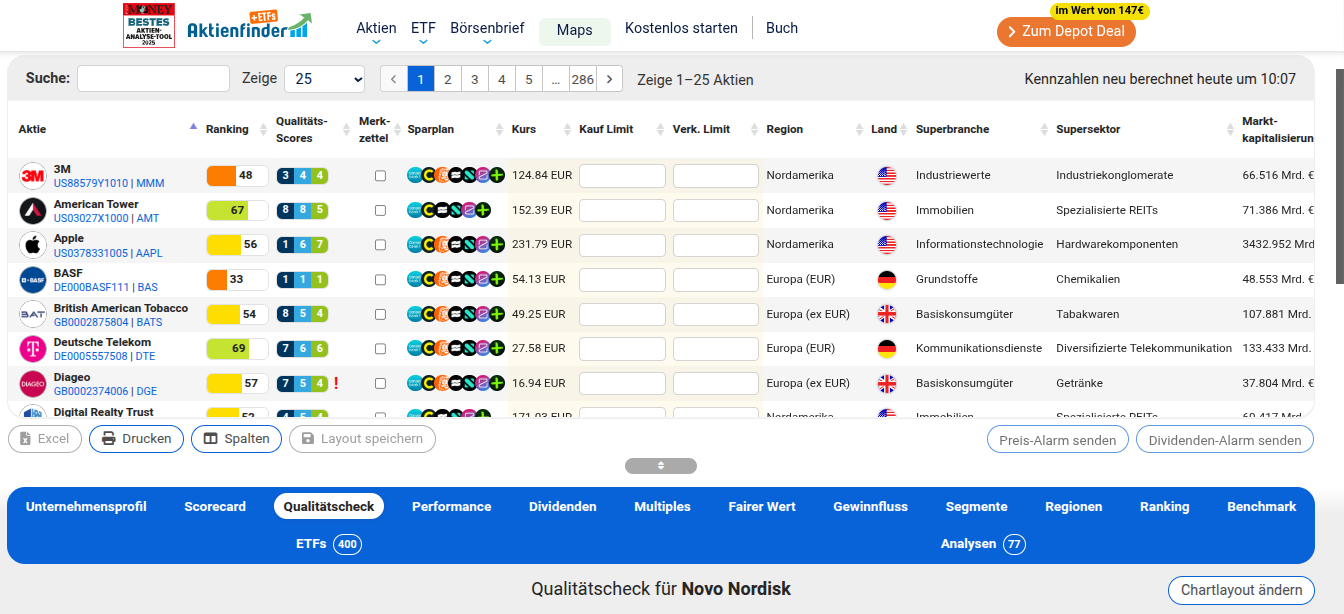
Task: Click the Diageo company logo
Action: pos(32,383)
